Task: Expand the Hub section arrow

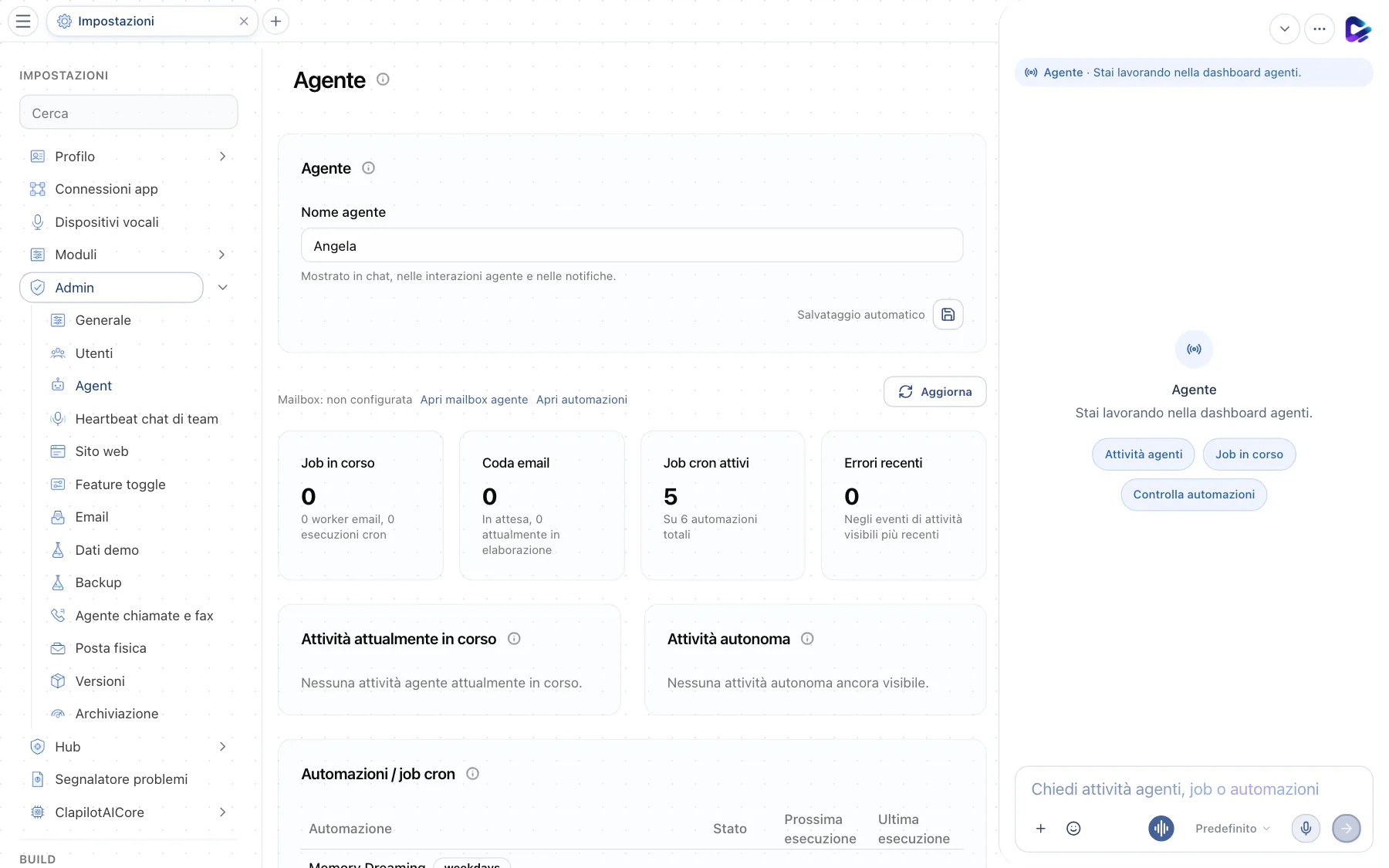Action: click(x=222, y=747)
